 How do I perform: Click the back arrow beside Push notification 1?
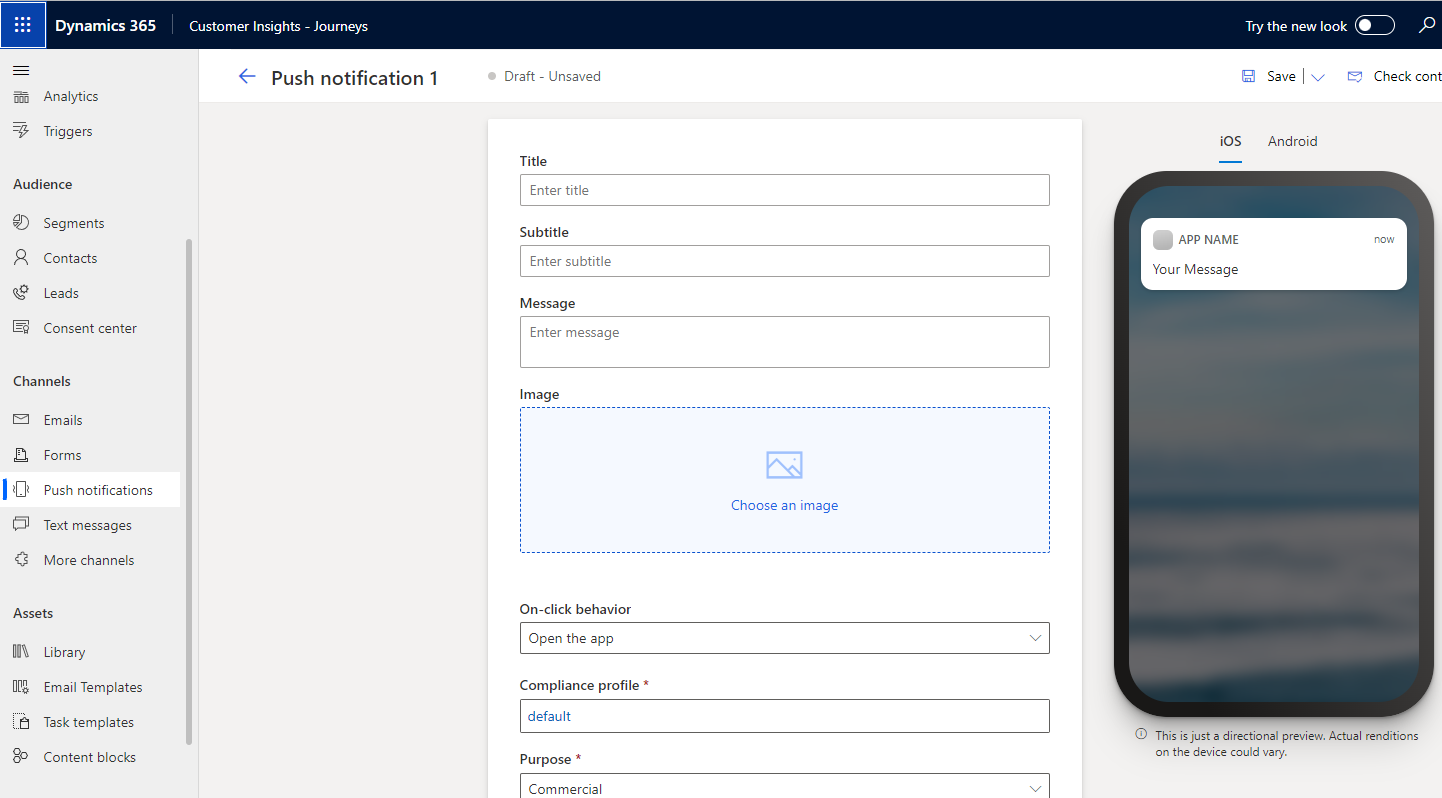[x=247, y=77]
